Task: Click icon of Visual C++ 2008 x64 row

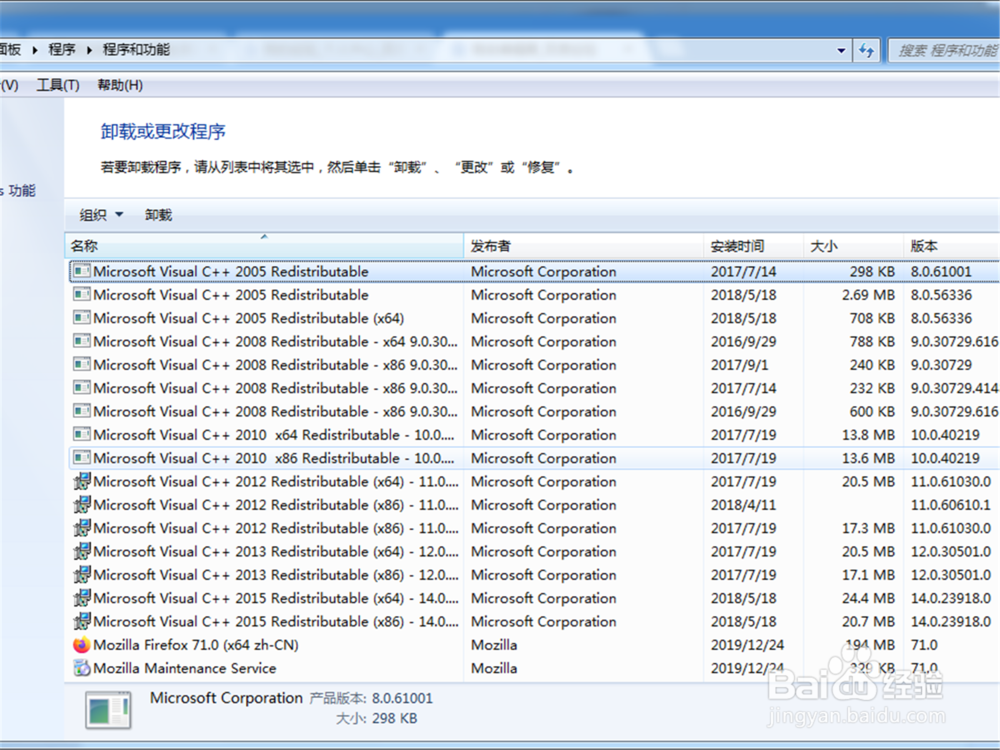Action: point(82,341)
